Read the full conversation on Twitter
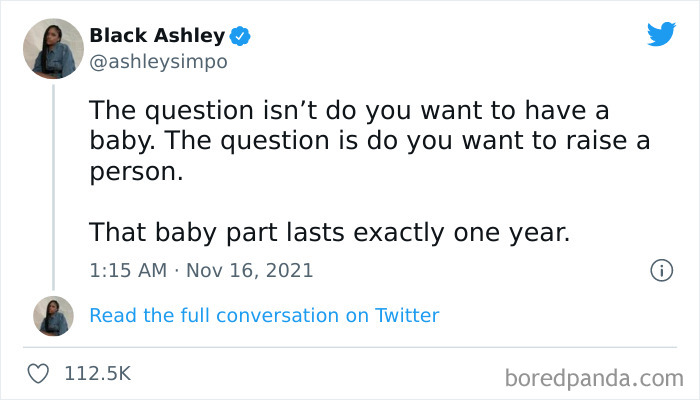This screenshot has width=700, height=400. pos(264,315)
